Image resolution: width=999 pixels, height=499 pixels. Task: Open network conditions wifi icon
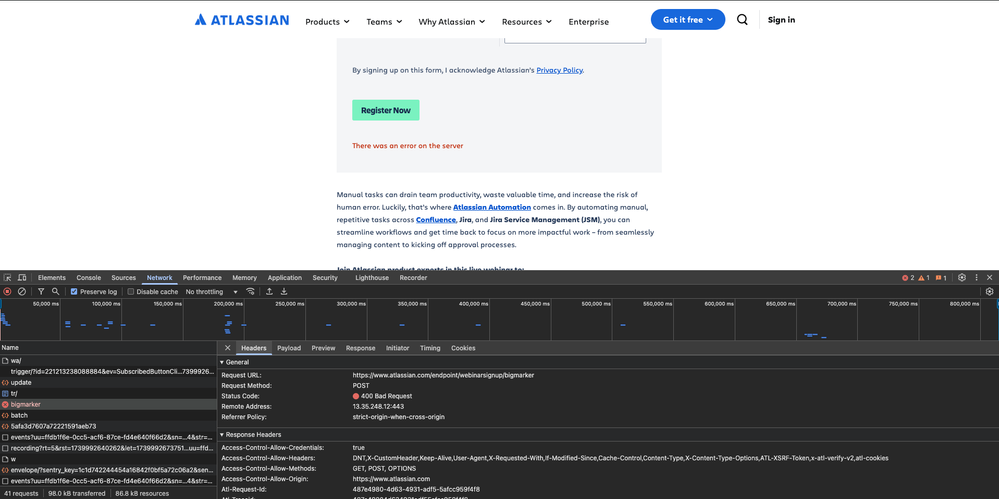250,291
